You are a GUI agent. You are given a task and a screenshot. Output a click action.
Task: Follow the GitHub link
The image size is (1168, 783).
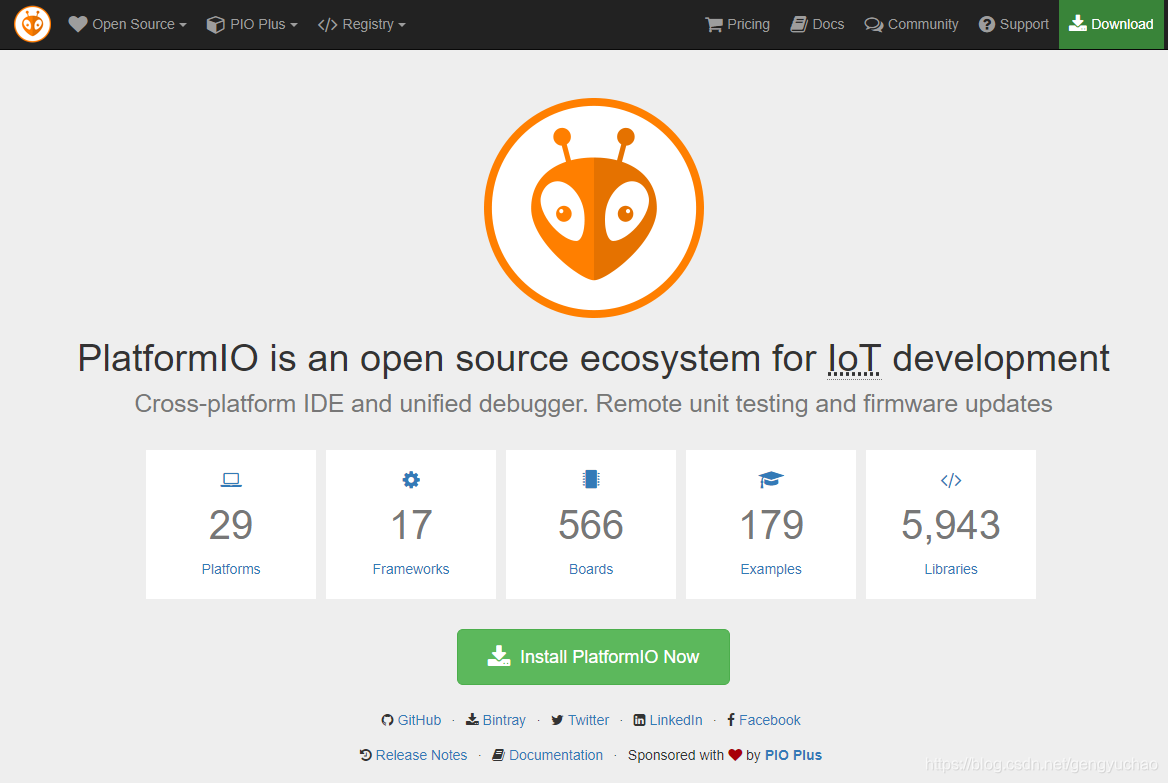point(419,720)
